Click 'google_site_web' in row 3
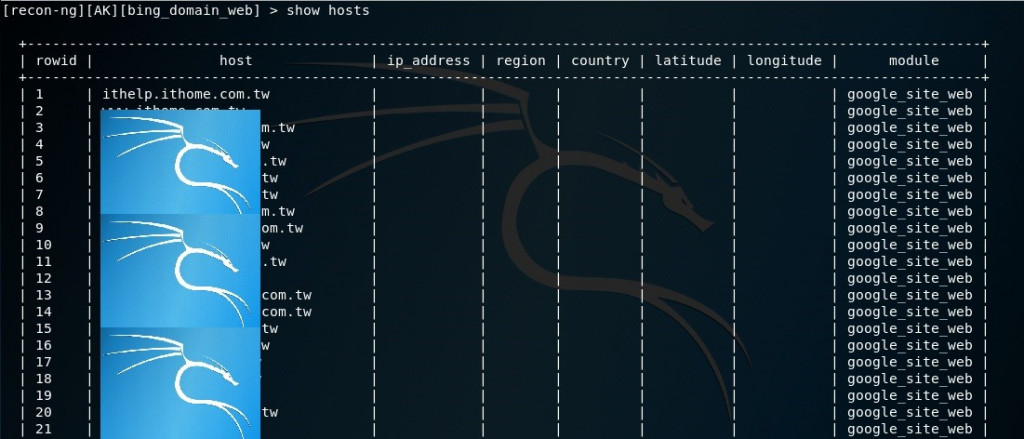 click(x=910, y=127)
